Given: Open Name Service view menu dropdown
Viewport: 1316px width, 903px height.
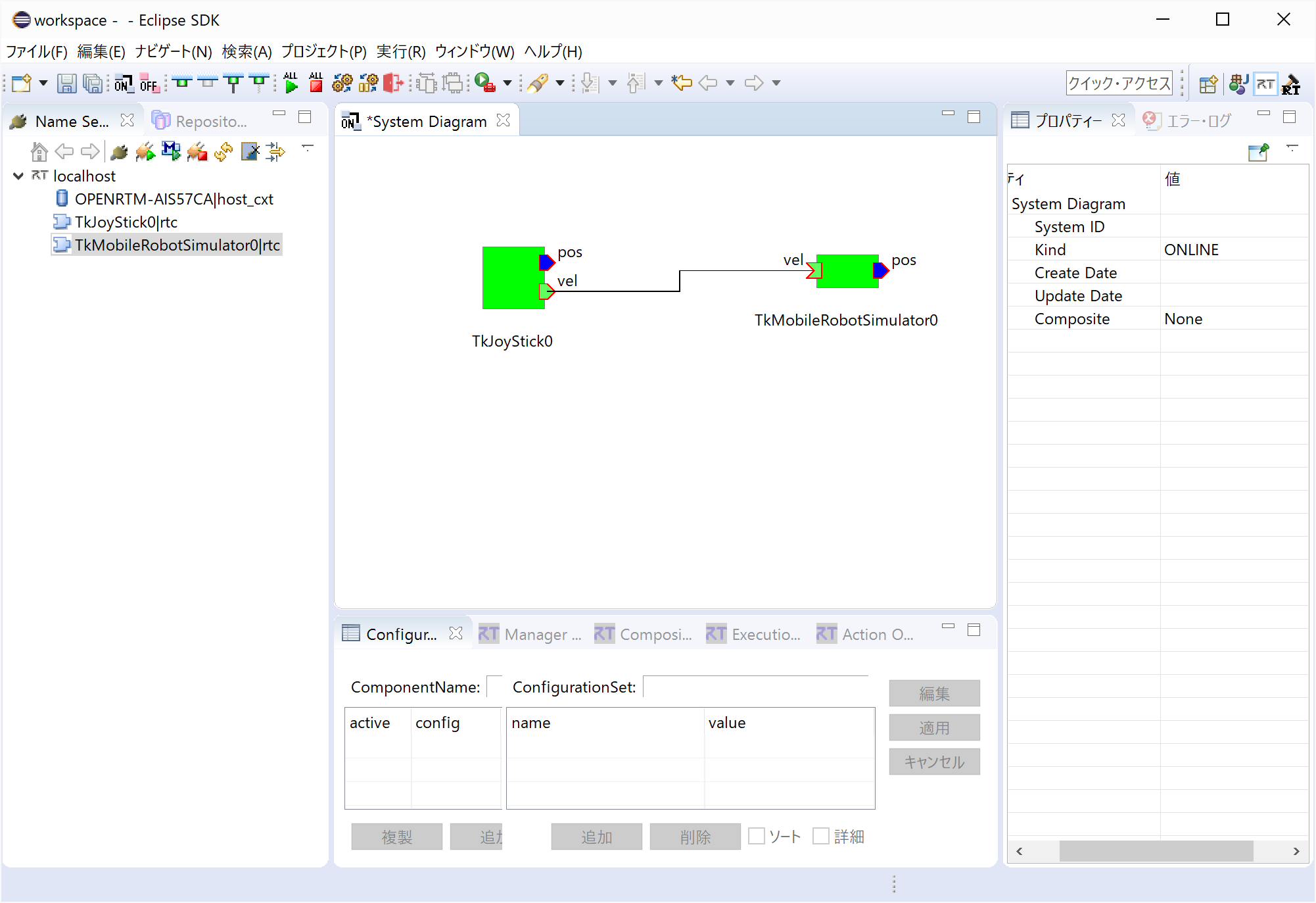Looking at the screenshot, I should (307, 148).
